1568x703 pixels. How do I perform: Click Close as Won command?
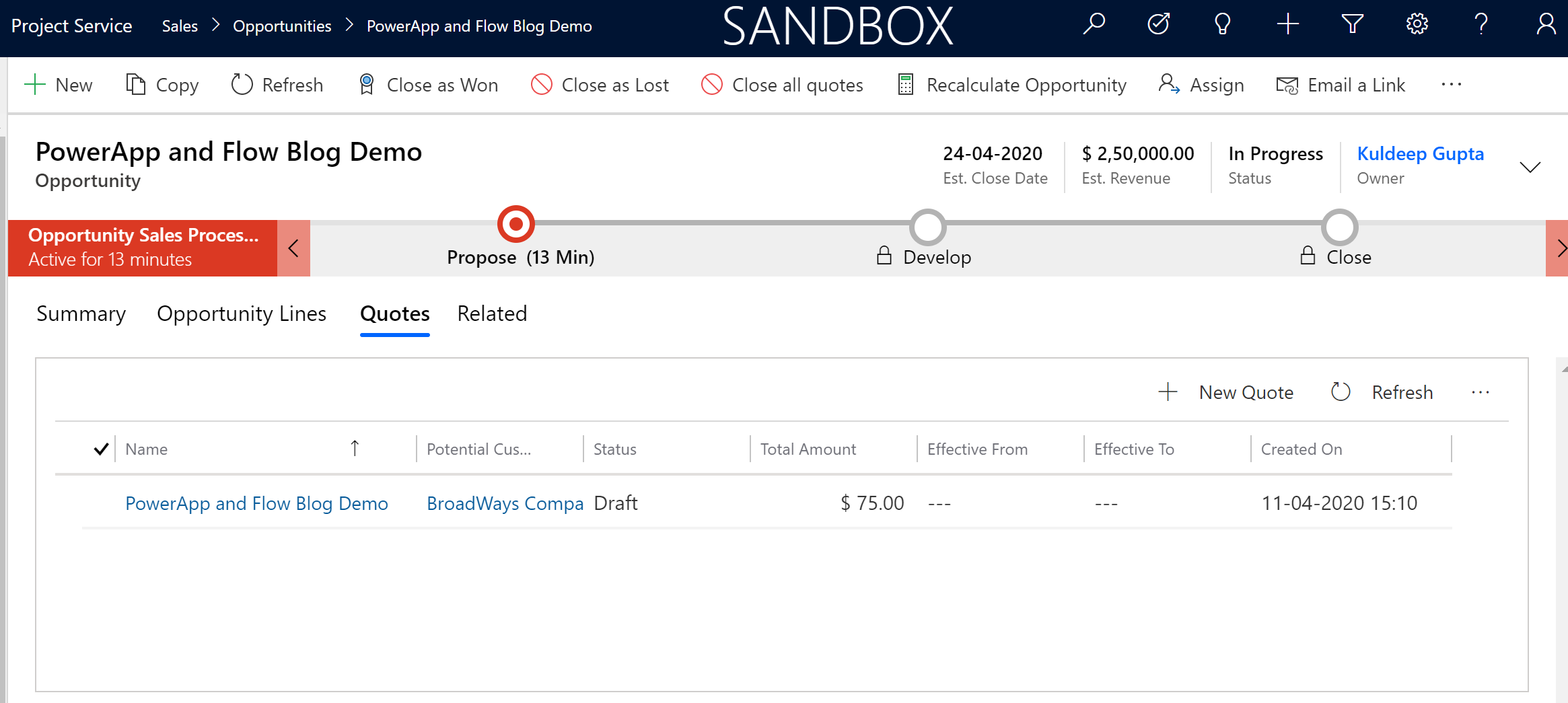(428, 85)
